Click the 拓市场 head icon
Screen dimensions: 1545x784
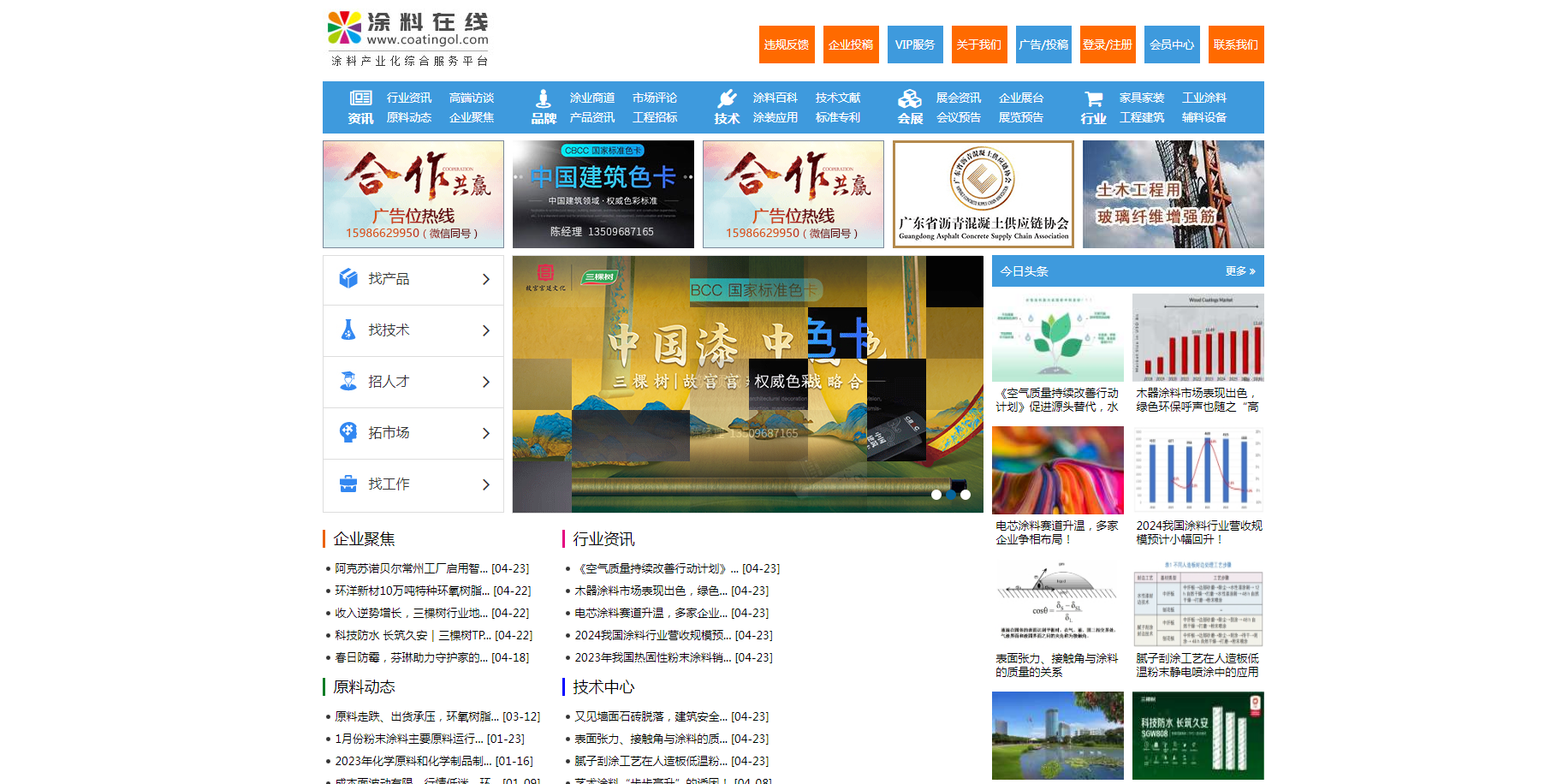click(348, 432)
